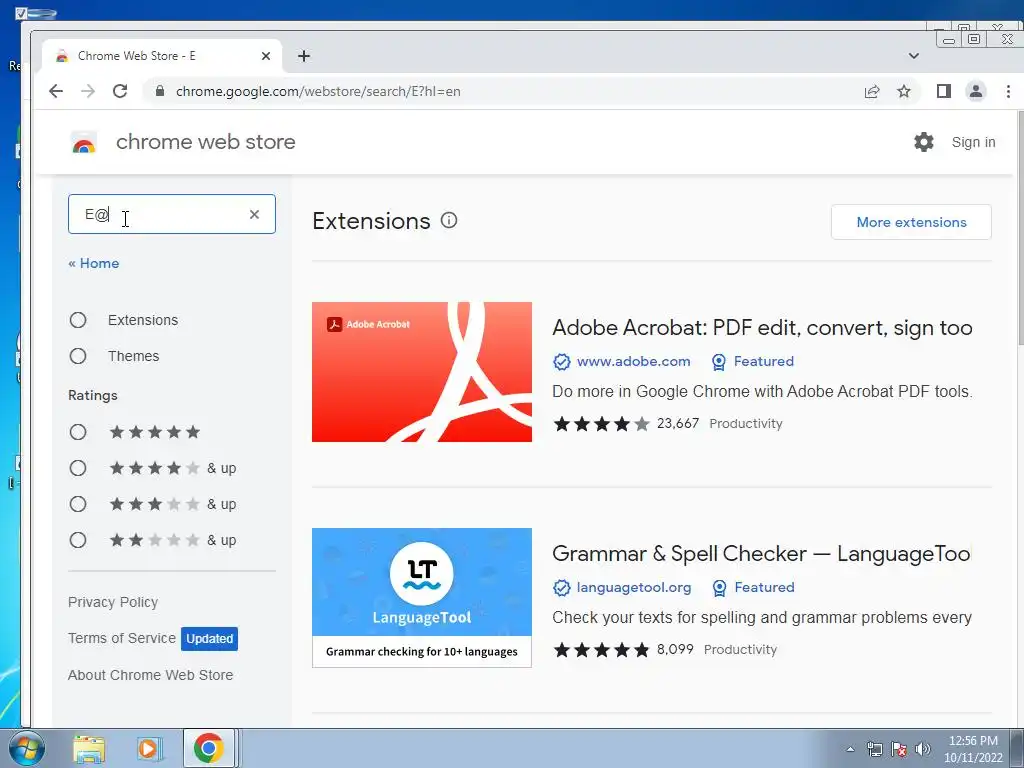Filter by five-star ratings only
The width and height of the screenshot is (1024, 768).
coord(78,432)
